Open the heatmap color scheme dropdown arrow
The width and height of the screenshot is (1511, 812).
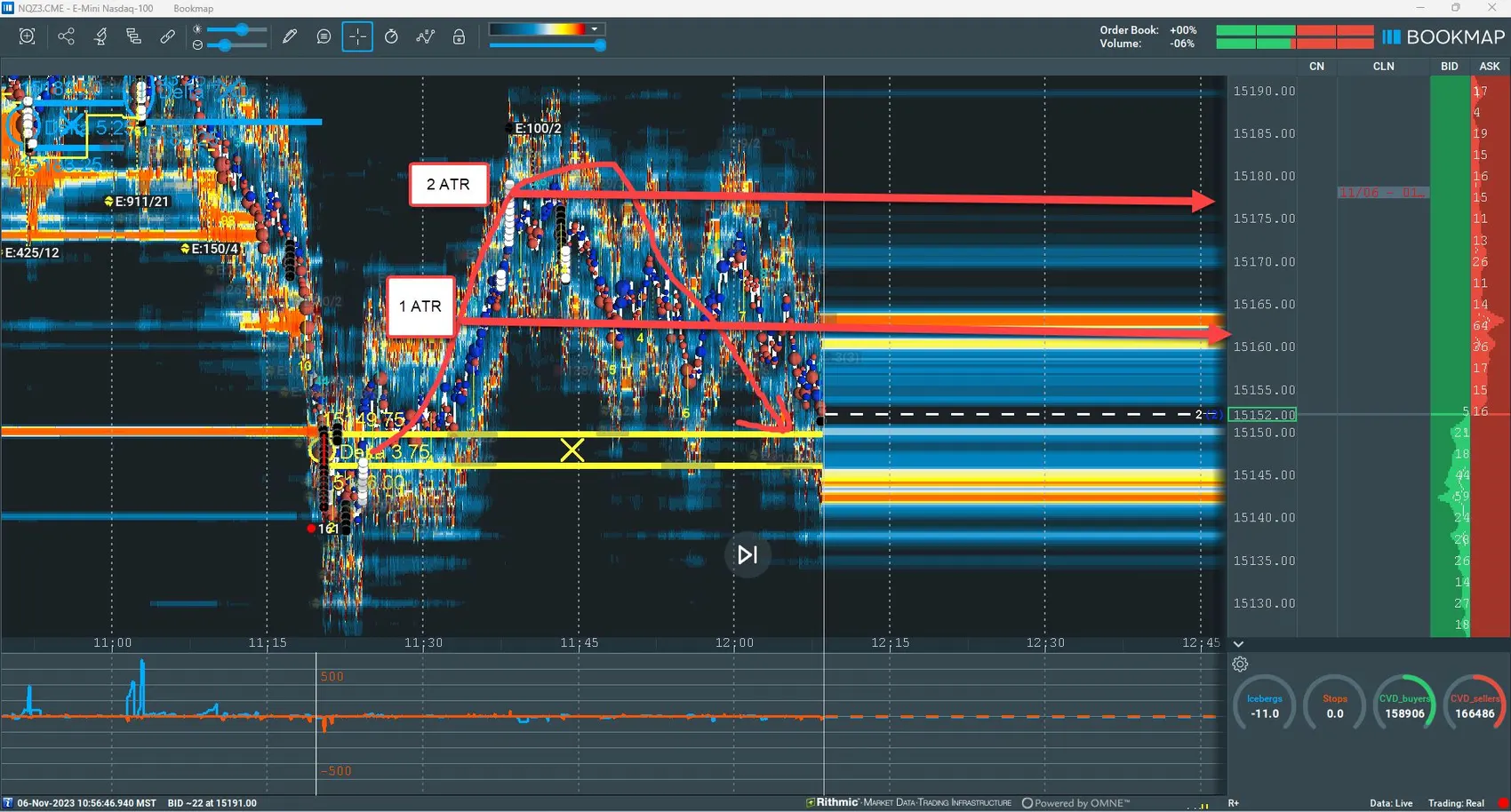(595, 29)
